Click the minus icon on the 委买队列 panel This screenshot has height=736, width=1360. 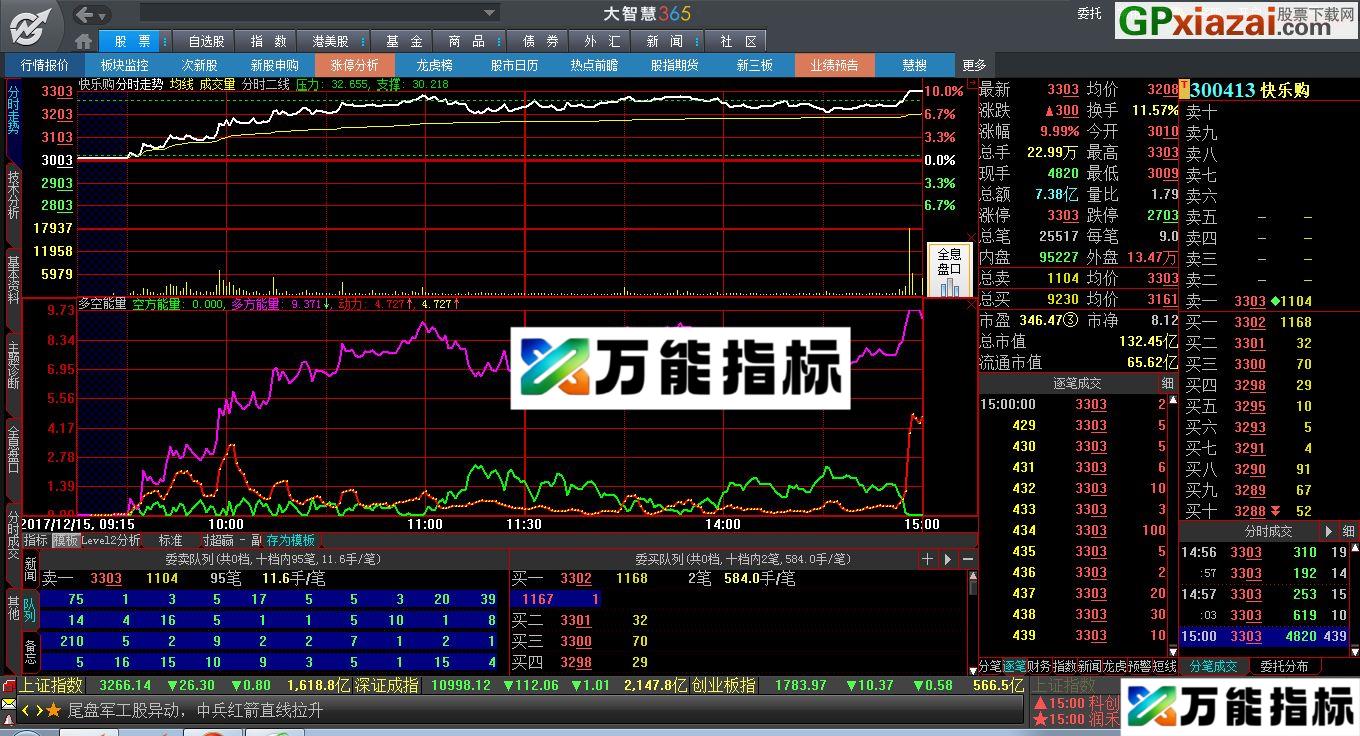point(968,559)
